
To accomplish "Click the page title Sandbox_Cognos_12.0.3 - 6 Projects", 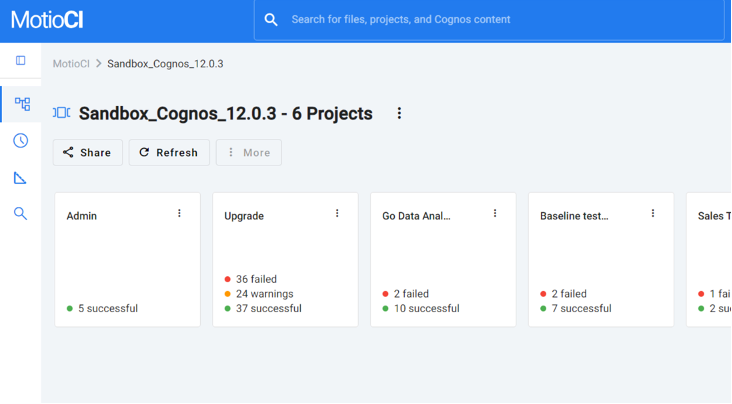I will click(x=225, y=113).
